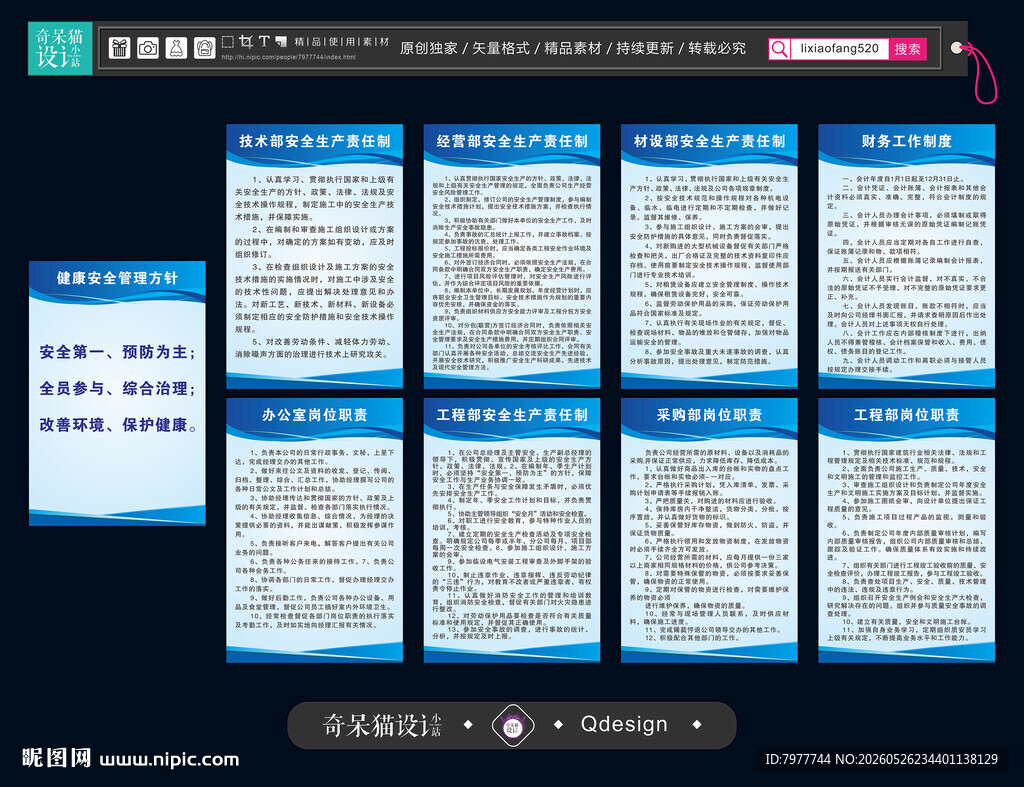Select the 材设部安全生产责任制 poster
1024x787 pixels.
(x=709, y=256)
